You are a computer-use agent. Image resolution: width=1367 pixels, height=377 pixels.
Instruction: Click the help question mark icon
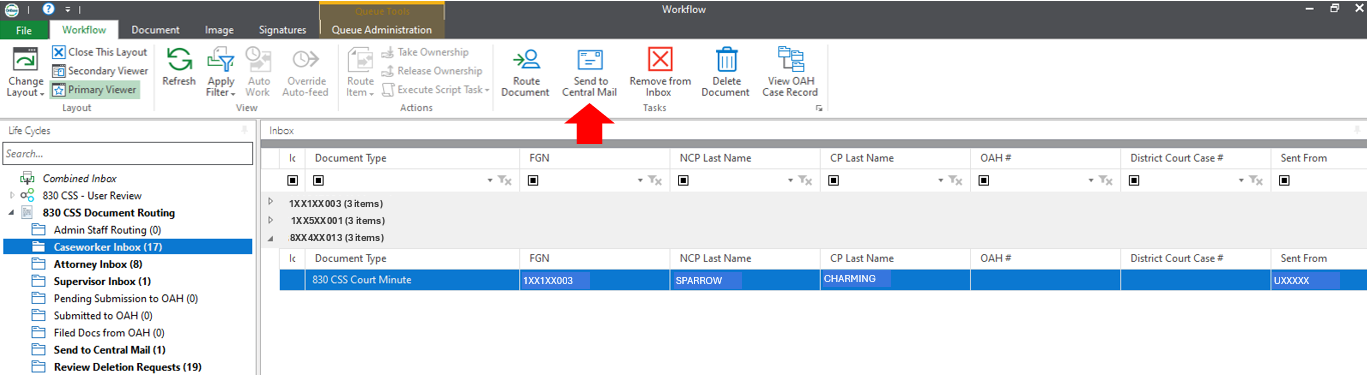pos(49,8)
